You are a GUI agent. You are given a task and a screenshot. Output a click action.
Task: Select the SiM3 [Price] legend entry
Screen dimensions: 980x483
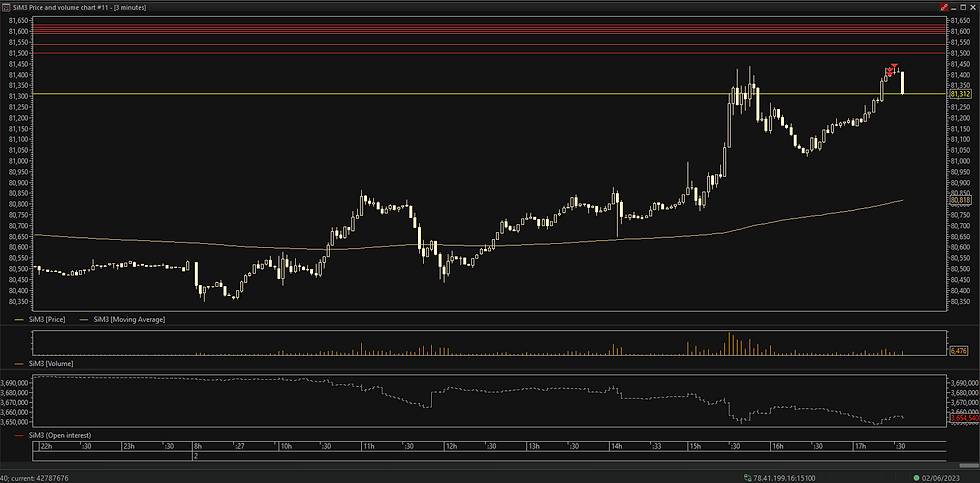pos(39,319)
